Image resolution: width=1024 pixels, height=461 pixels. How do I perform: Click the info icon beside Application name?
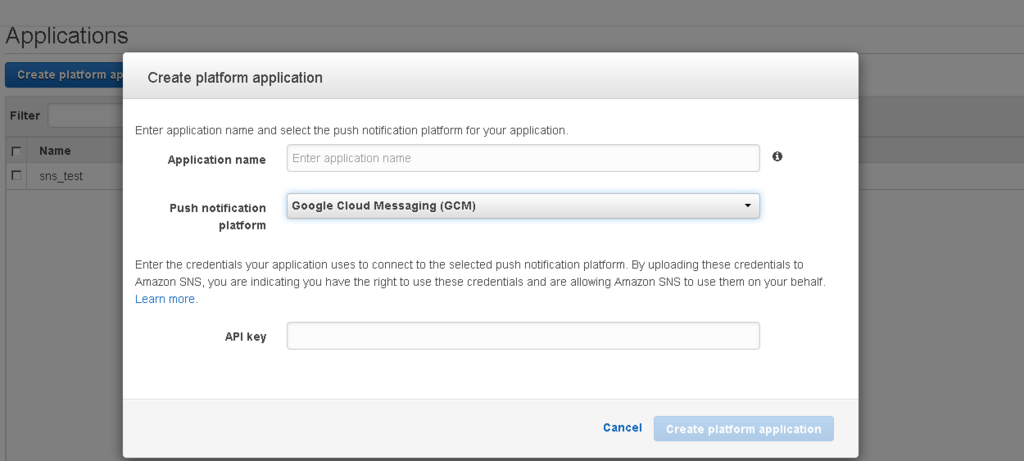pyautogui.click(x=777, y=157)
